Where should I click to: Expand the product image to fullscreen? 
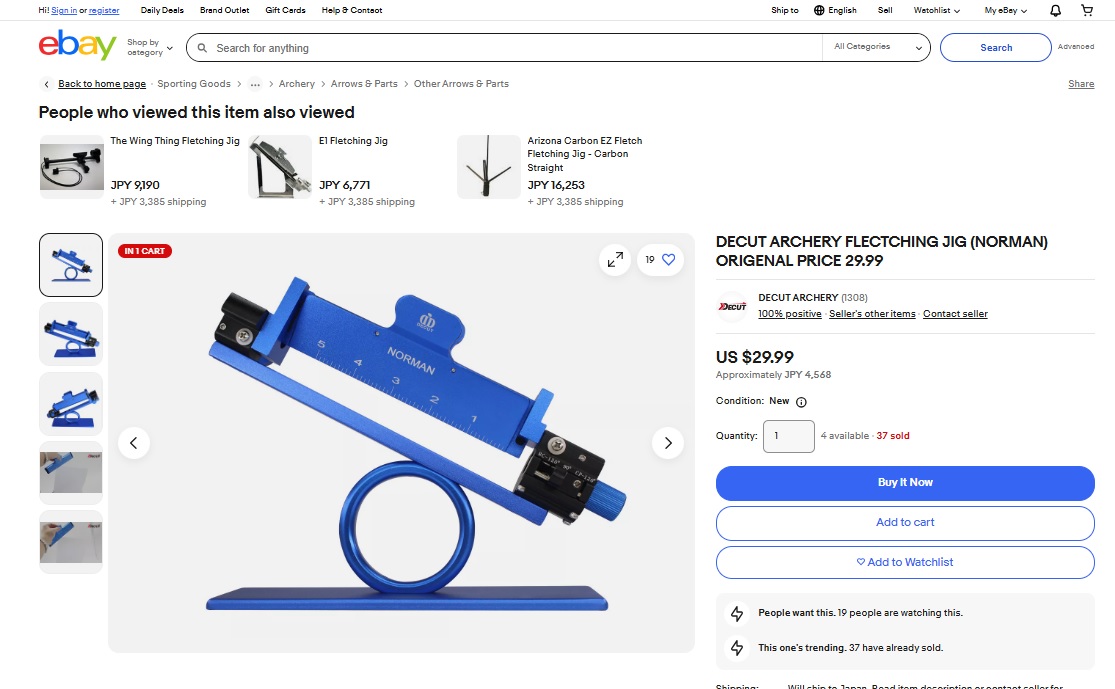click(615, 260)
